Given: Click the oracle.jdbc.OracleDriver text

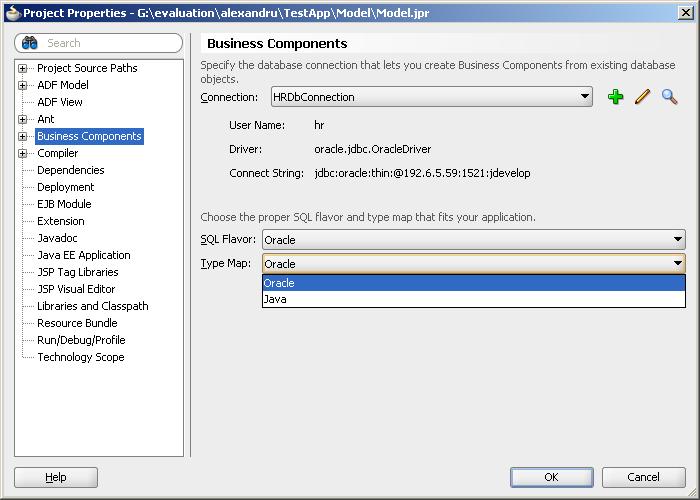Looking at the screenshot, I should click(x=373, y=149).
